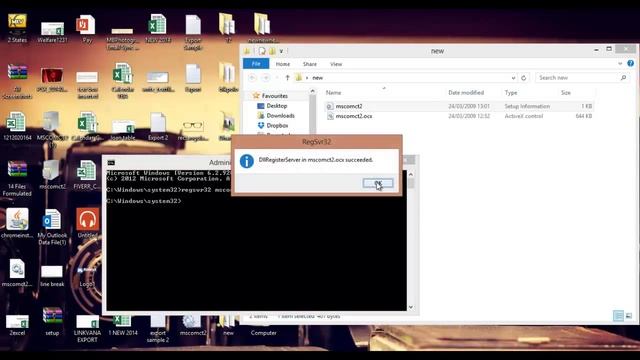The width and height of the screenshot is (640, 360).
Task: Select the 1212020164 Excel desktop file
Action: pos(17,127)
